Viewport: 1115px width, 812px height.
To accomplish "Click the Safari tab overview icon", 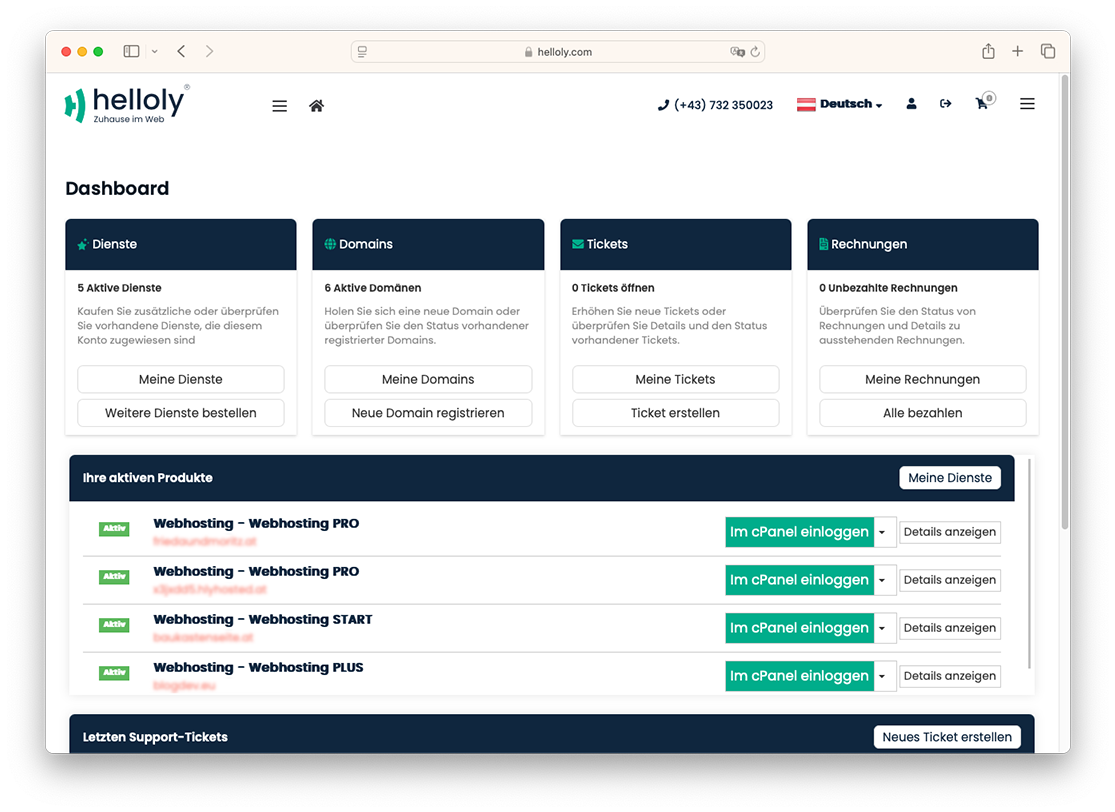I will click(x=1047, y=51).
